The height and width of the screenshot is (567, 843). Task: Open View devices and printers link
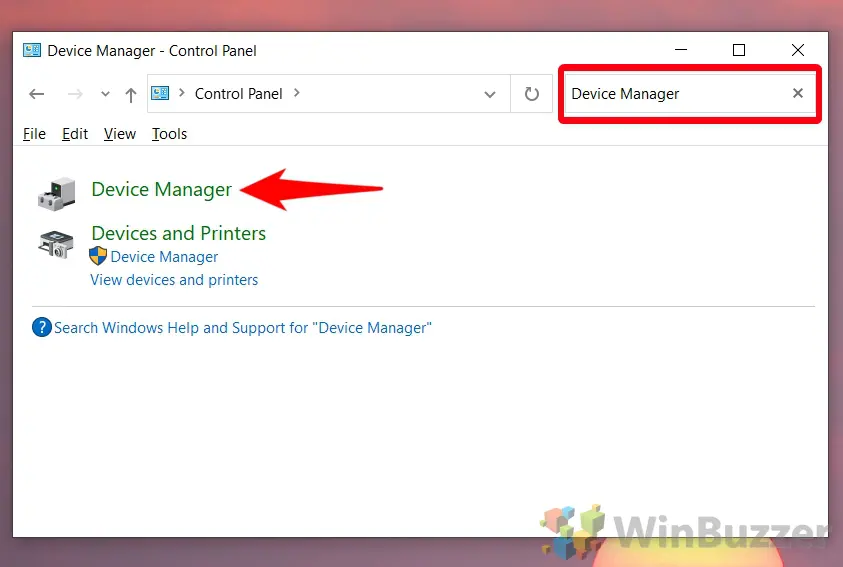point(174,280)
